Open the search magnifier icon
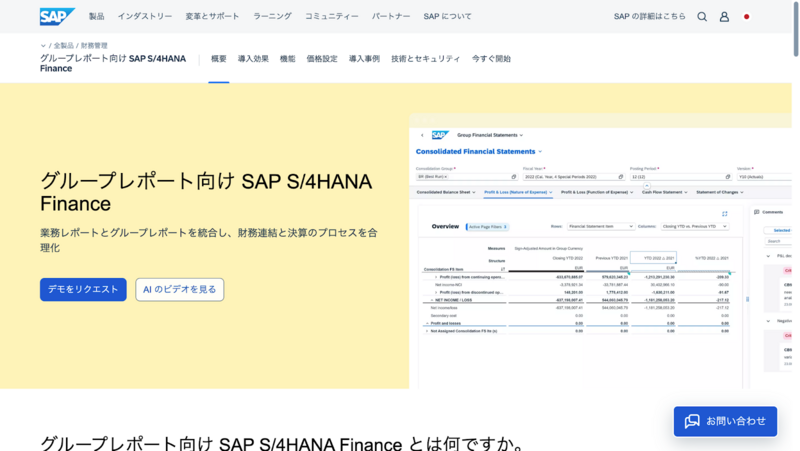This screenshot has height=451, width=800. pyautogui.click(x=702, y=17)
